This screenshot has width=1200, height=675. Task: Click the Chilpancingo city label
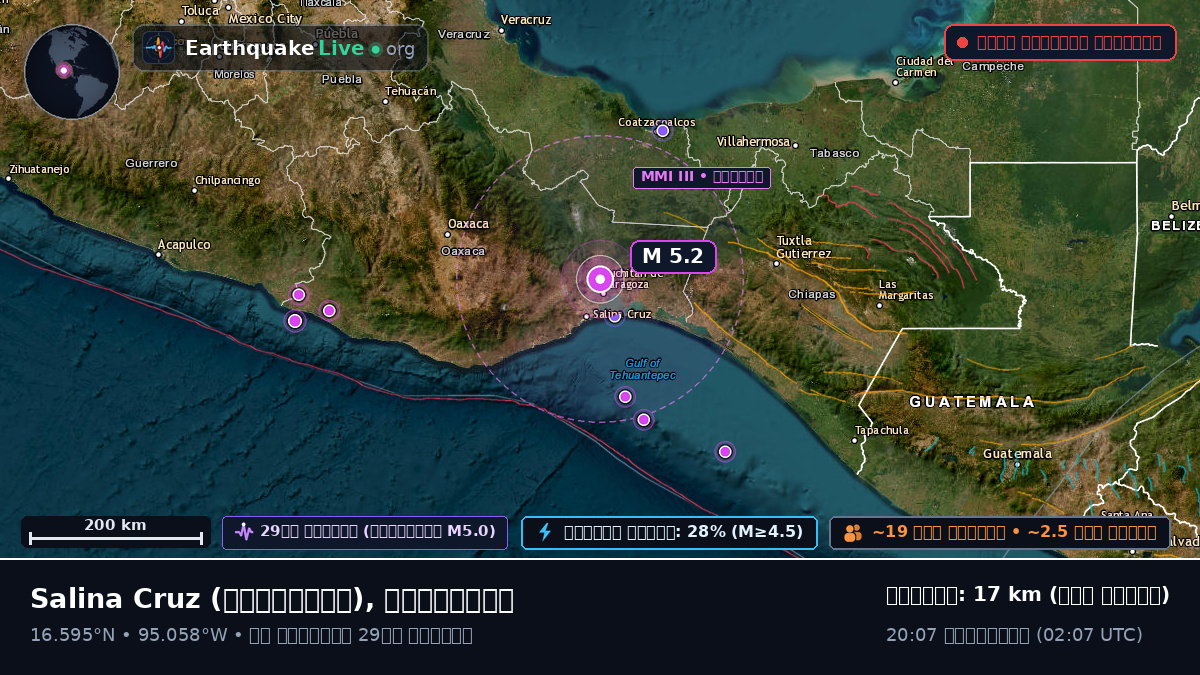click(x=228, y=181)
